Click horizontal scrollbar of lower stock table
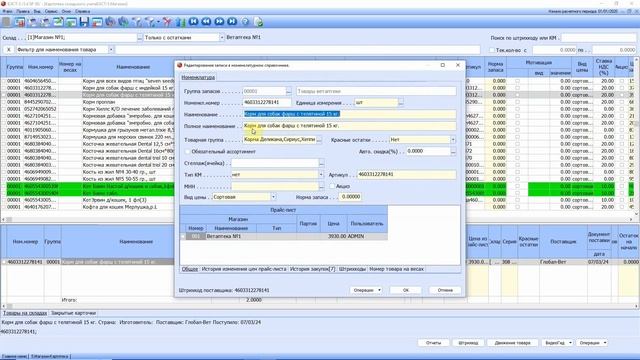Image resolution: width=640 pixels, height=360 pixels. point(318,306)
